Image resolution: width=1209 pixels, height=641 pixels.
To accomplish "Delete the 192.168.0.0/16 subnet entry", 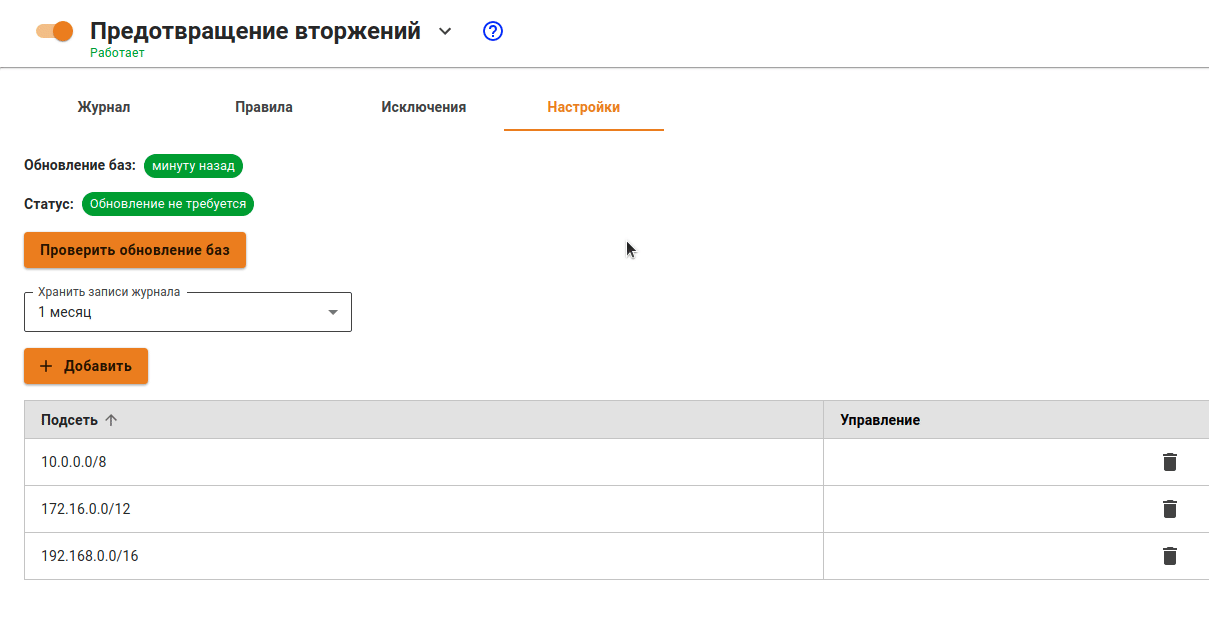I will pyautogui.click(x=1169, y=556).
